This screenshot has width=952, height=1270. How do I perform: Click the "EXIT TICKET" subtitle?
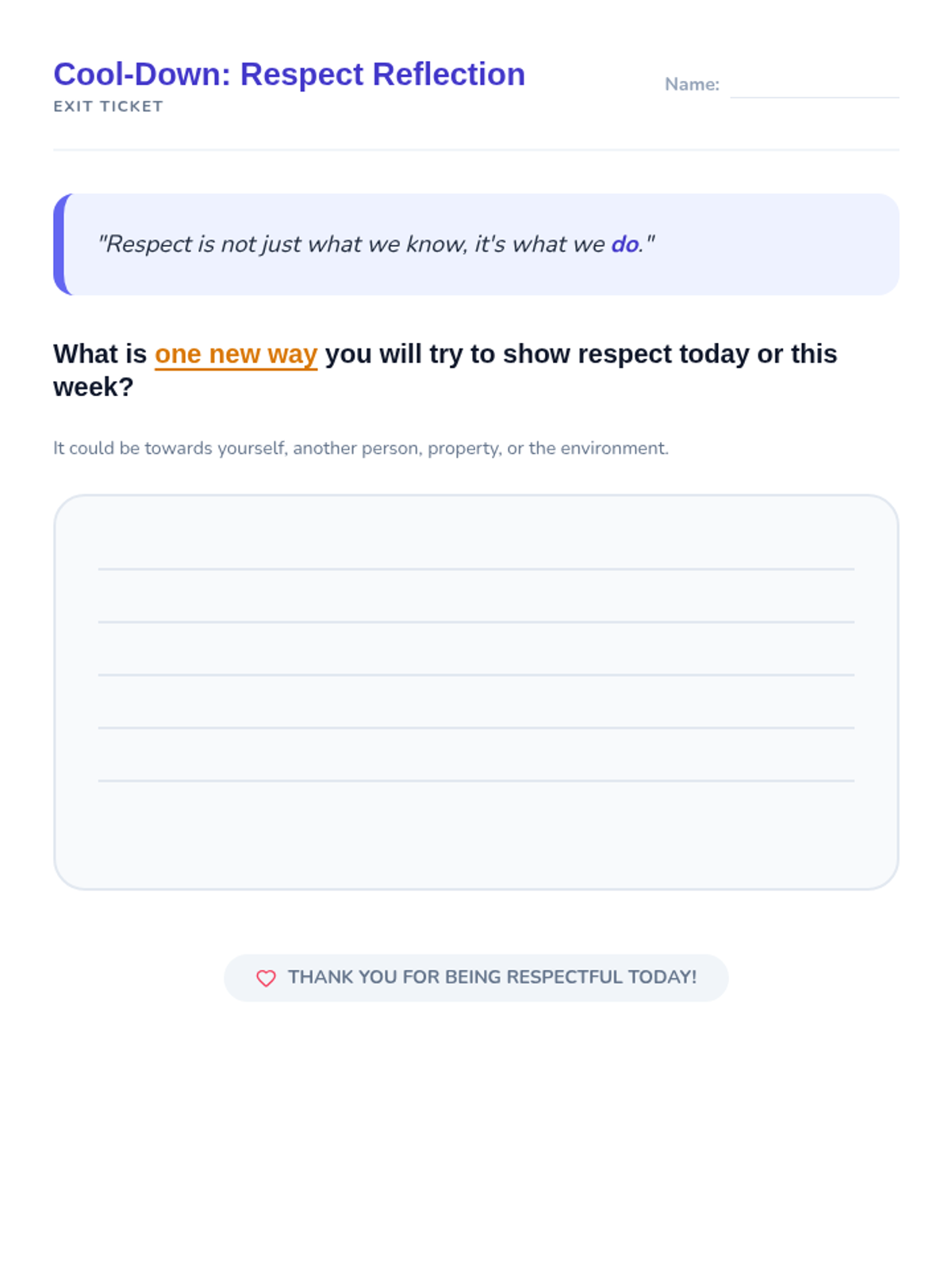[x=108, y=106]
